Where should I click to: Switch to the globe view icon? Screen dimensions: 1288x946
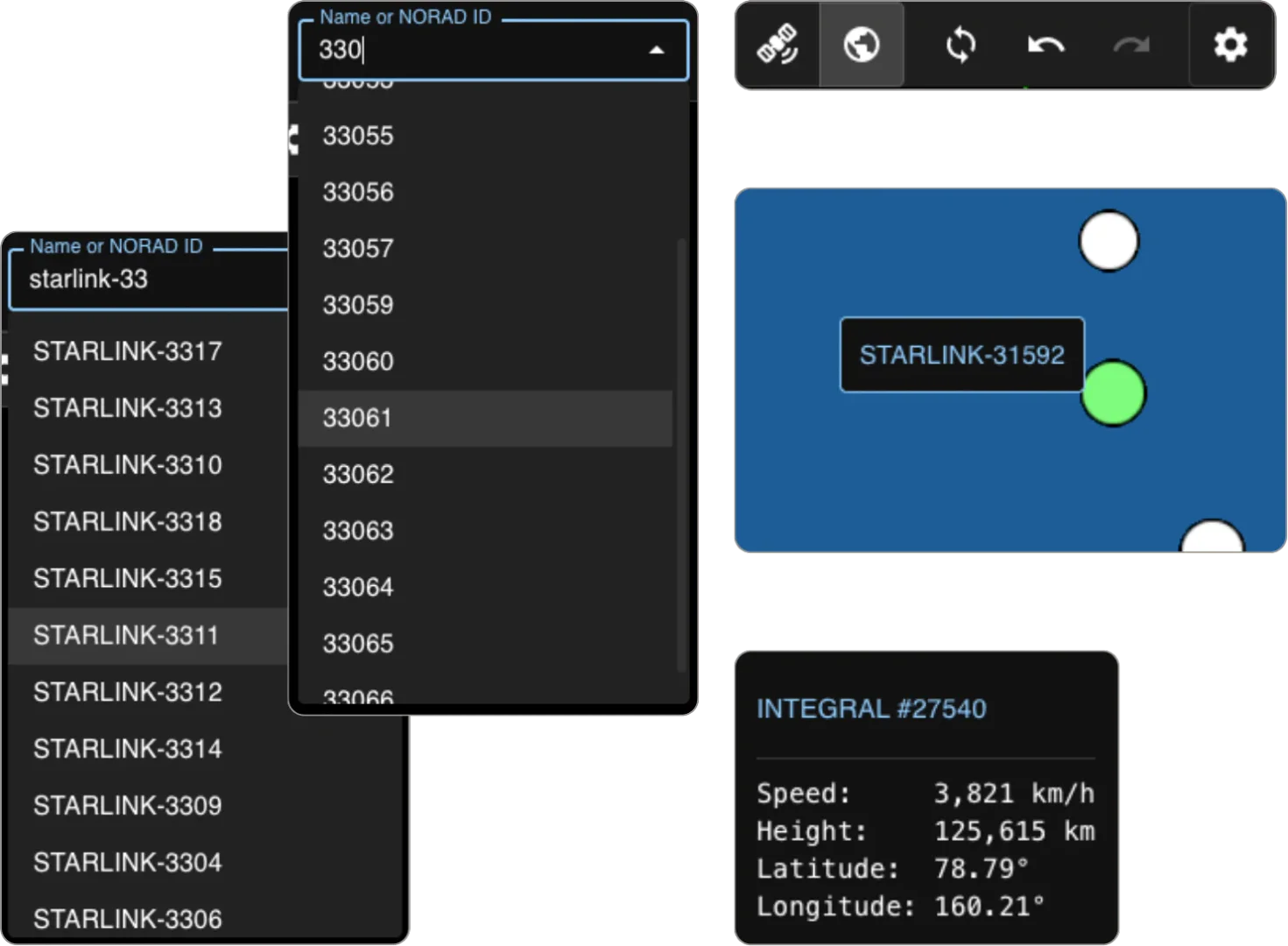coord(862,46)
